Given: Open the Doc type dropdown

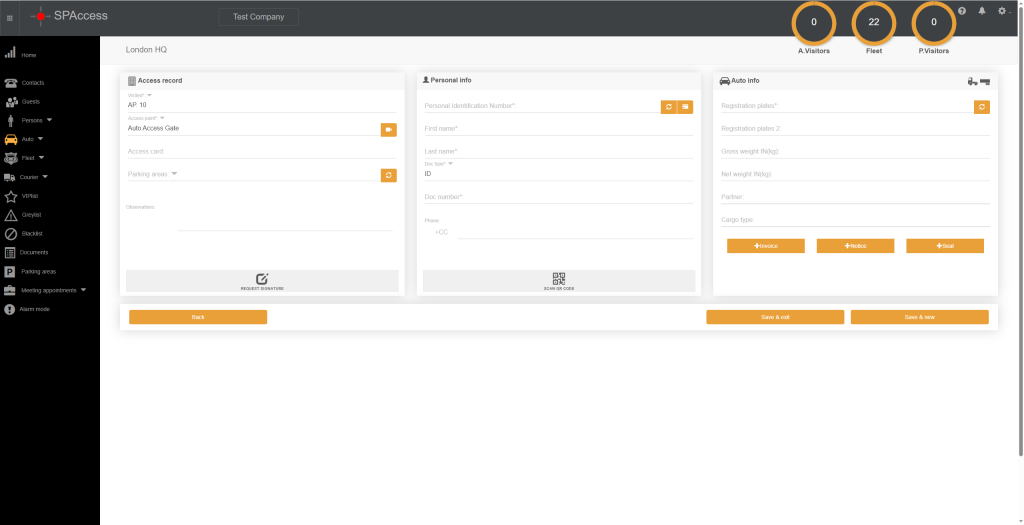Looking at the screenshot, I should point(450,163).
